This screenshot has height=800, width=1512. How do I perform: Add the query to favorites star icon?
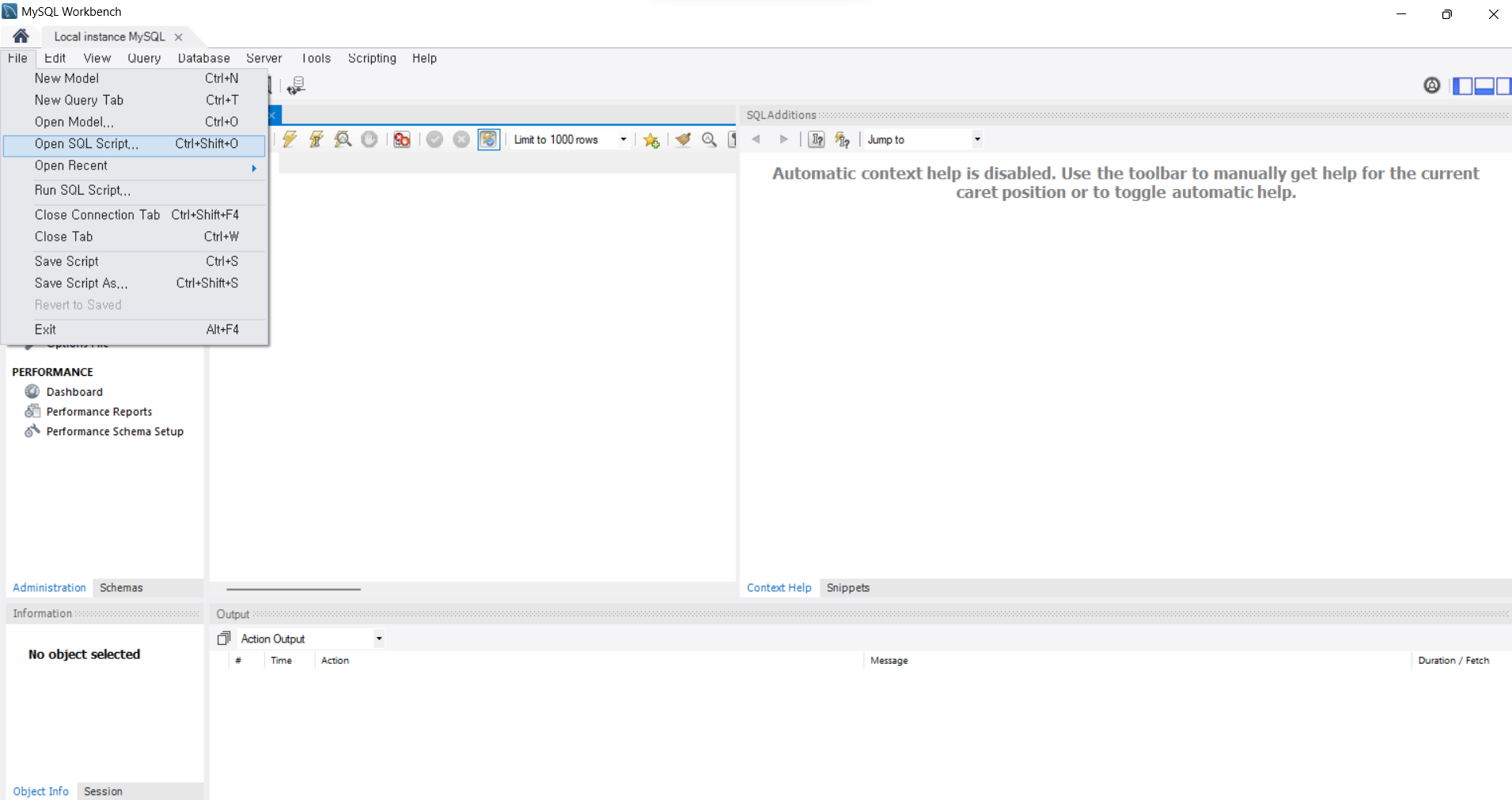pyautogui.click(x=651, y=140)
